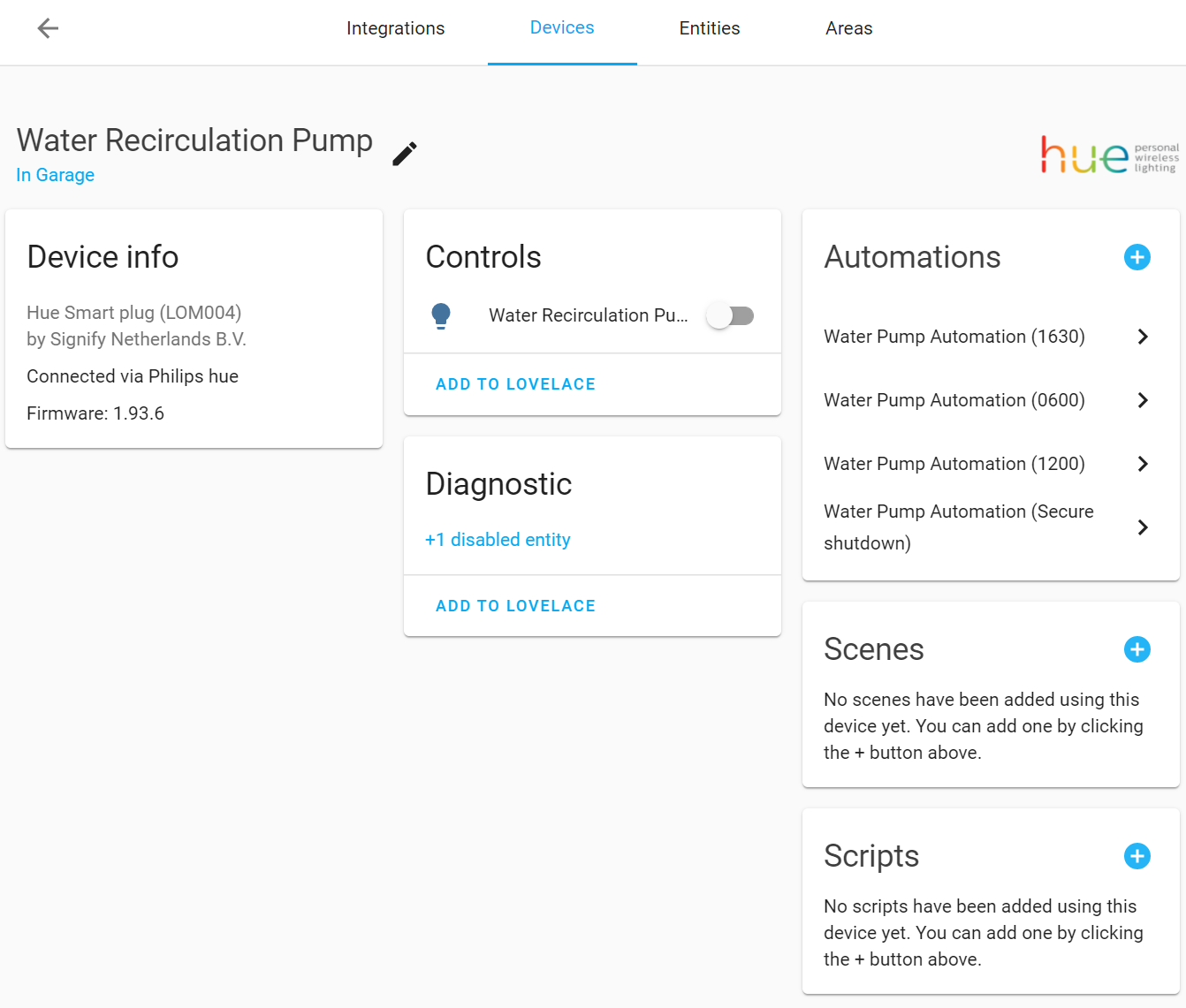Expand Water Pump Automation (1200) chevron
Viewport: 1186px width, 1008px height.
pyautogui.click(x=1143, y=464)
